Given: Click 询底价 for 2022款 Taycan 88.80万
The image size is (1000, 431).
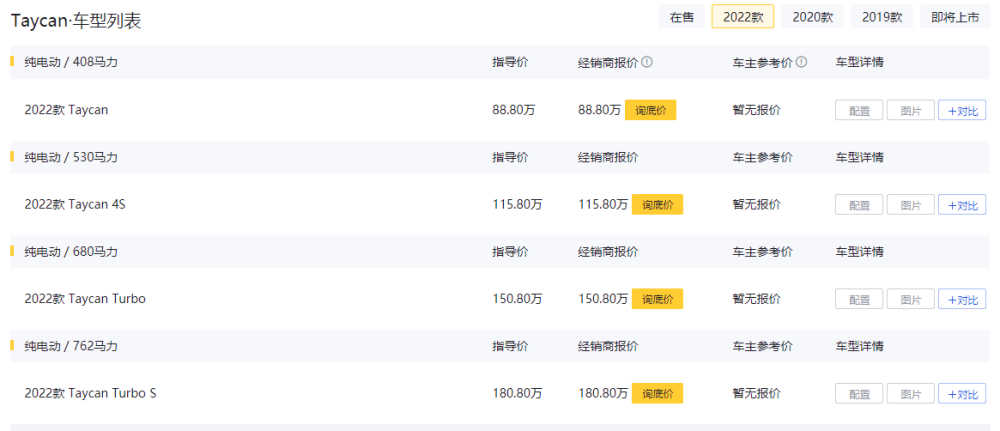Looking at the screenshot, I should 651,110.
